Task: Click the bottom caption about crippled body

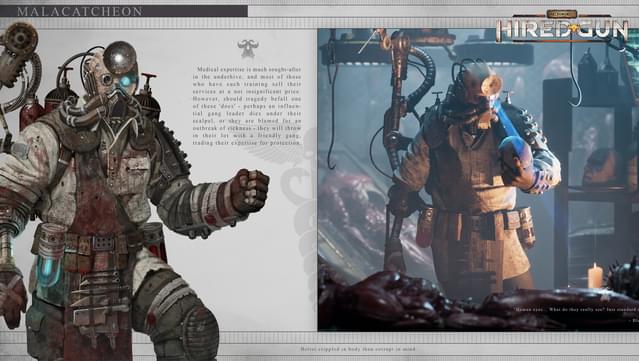Action: point(358,349)
